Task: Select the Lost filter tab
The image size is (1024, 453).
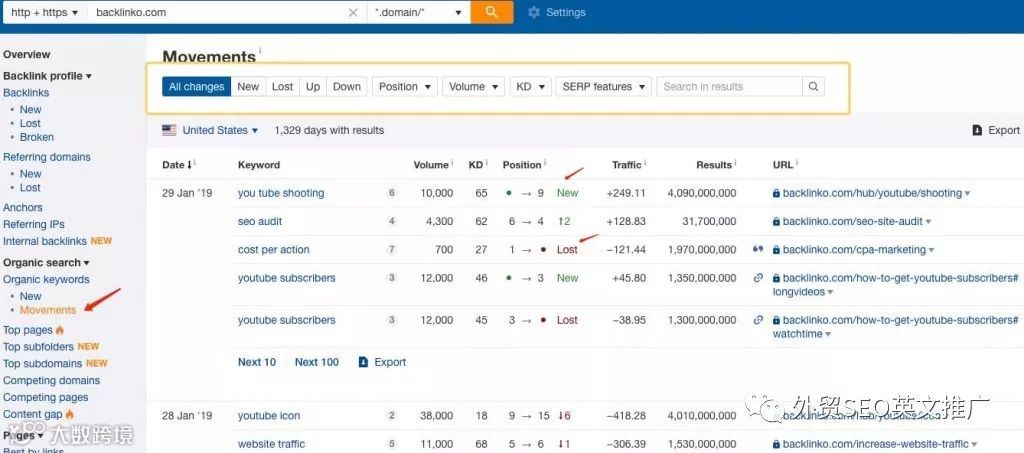Action: [282, 86]
